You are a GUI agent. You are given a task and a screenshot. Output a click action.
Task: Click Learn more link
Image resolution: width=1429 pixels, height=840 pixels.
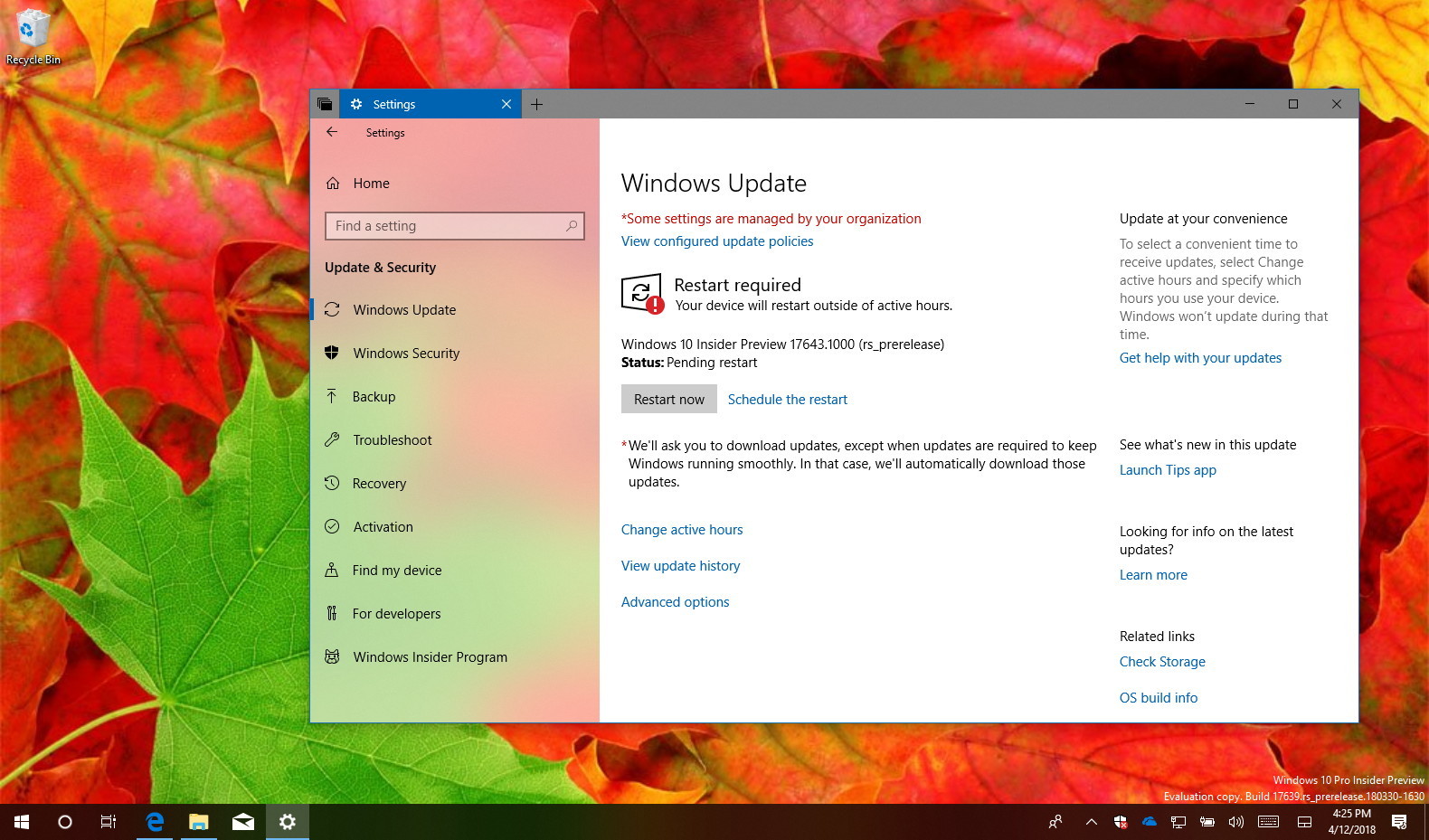coord(1153,575)
